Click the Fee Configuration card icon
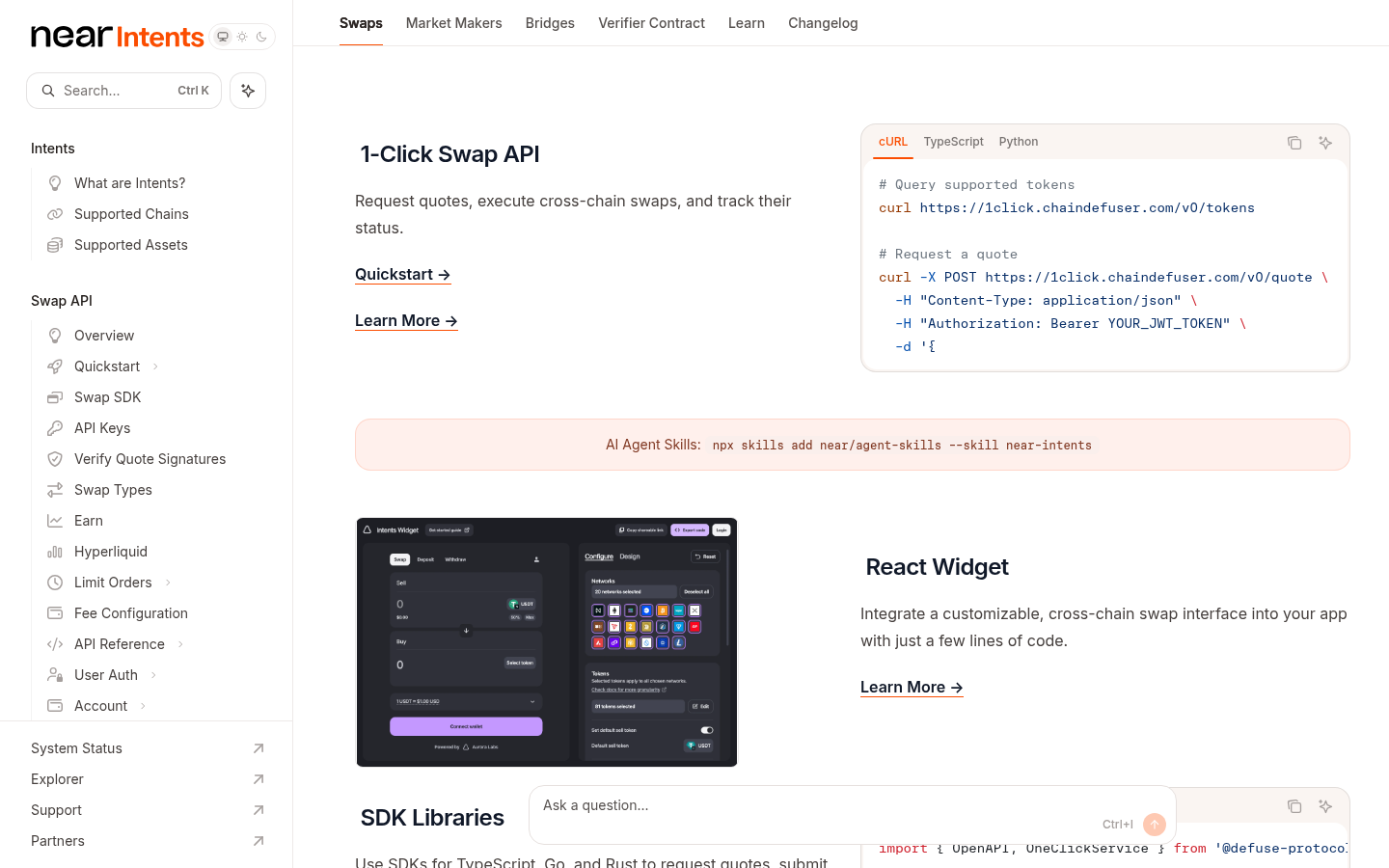This screenshot has width=1389, height=868. tap(55, 613)
